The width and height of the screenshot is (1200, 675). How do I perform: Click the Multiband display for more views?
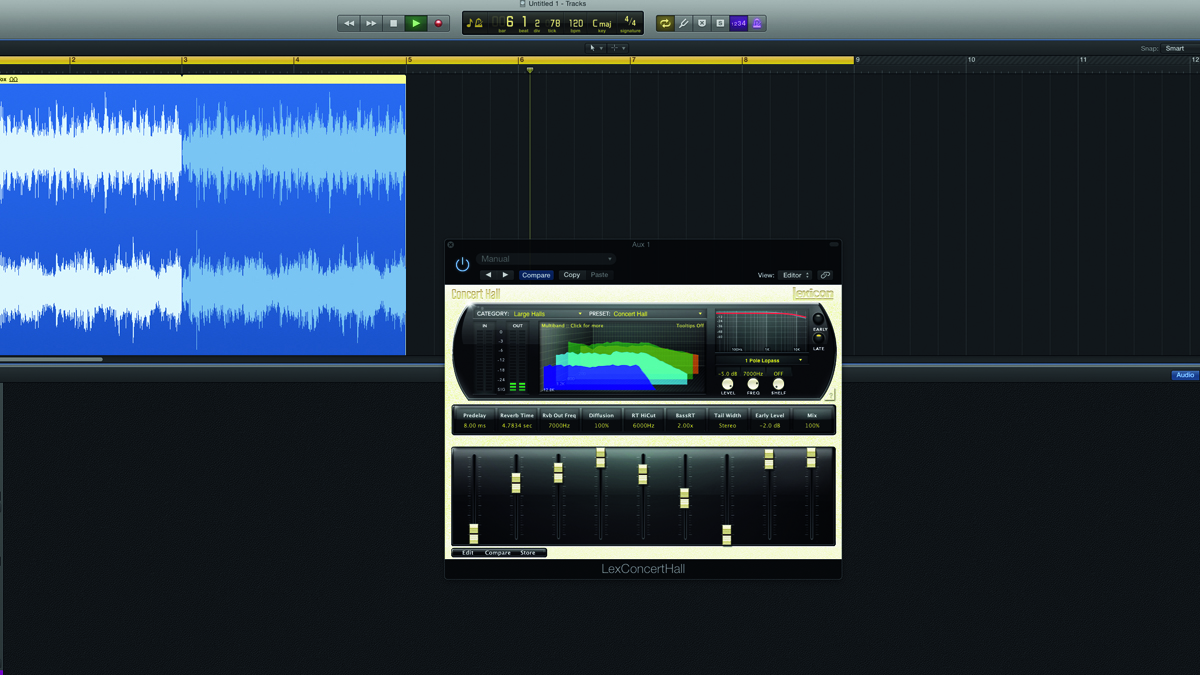click(572, 326)
